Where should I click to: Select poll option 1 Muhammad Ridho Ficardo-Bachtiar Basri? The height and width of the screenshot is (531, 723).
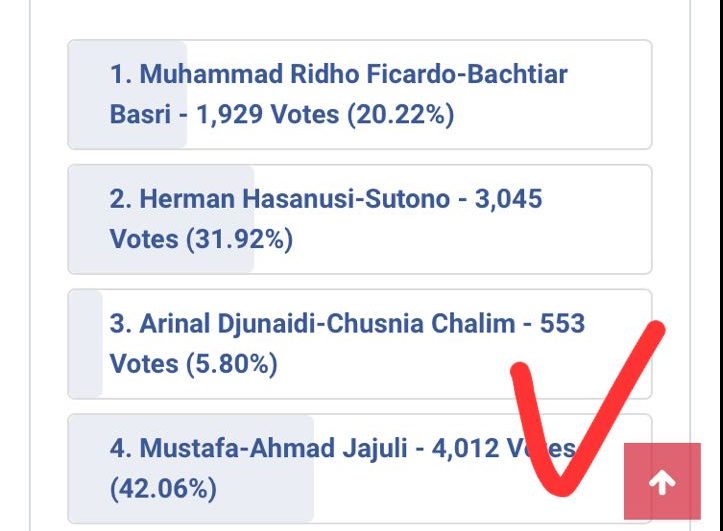click(x=360, y=95)
